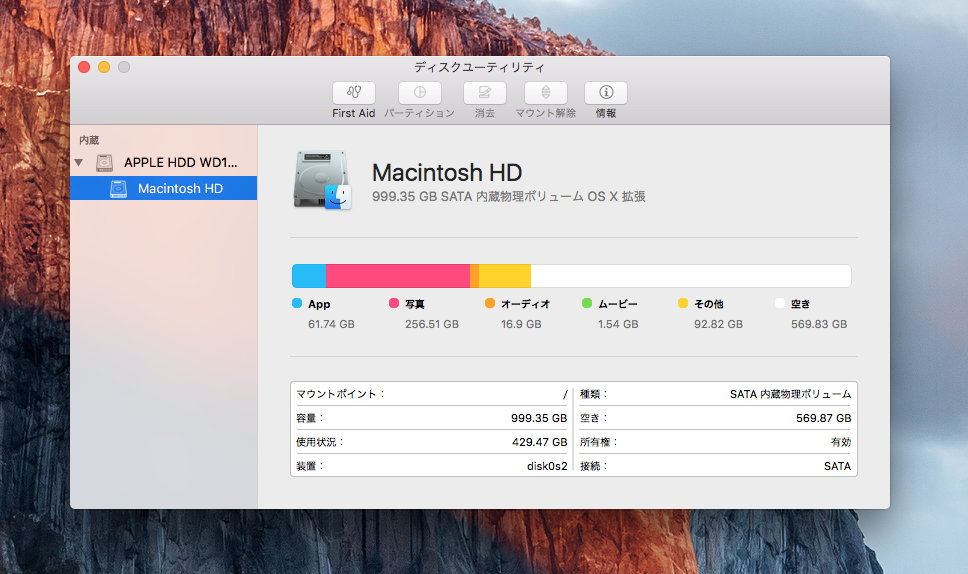Click the 空き table value 569.87 GB

pos(824,418)
